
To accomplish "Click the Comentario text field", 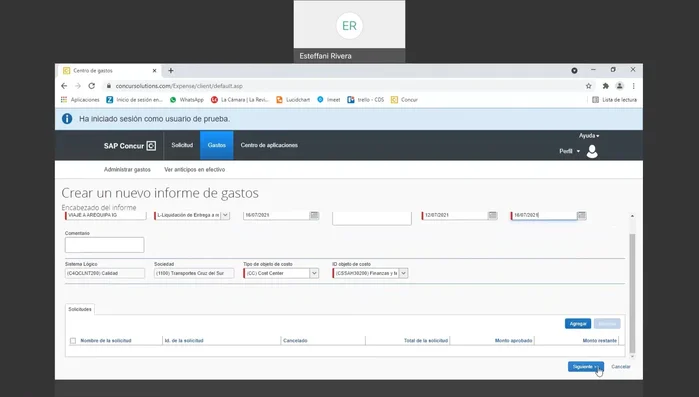I will [104, 245].
